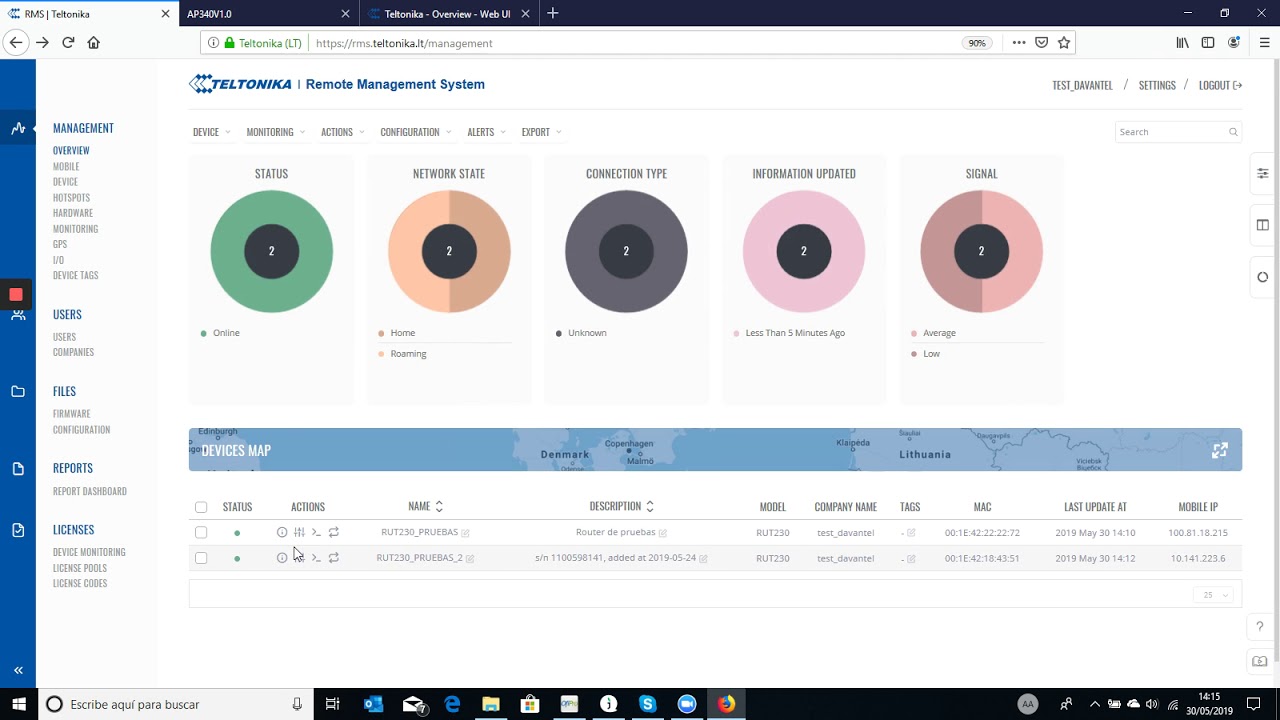Expand the Configuration dropdown menu
Image resolution: width=1280 pixels, height=720 pixels.
click(x=415, y=132)
